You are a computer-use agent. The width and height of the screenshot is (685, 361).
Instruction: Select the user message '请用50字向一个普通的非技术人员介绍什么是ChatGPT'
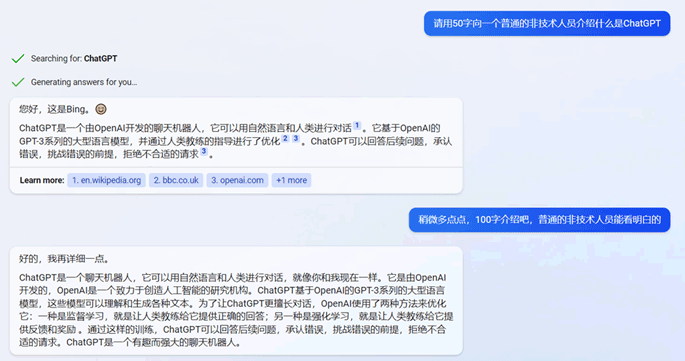(x=547, y=24)
